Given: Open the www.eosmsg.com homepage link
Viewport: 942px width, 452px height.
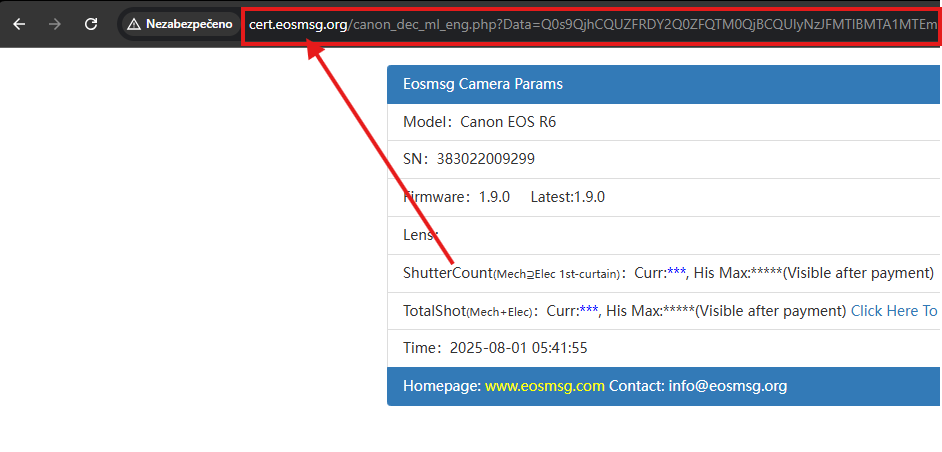Looking at the screenshot, I should click(544, 386).
